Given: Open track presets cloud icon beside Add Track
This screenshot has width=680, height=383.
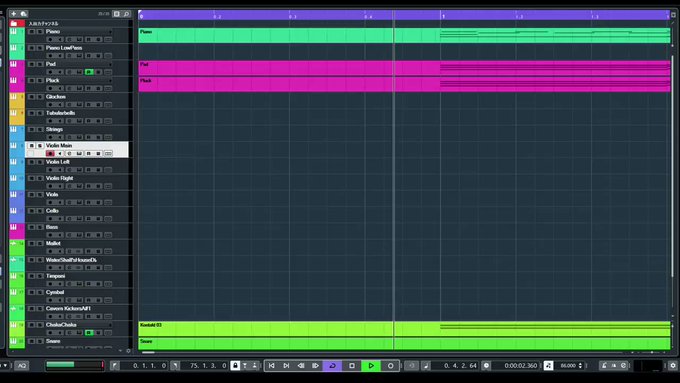Looking at the screenshot, I should pyautogui.click(x=24, y=14).
